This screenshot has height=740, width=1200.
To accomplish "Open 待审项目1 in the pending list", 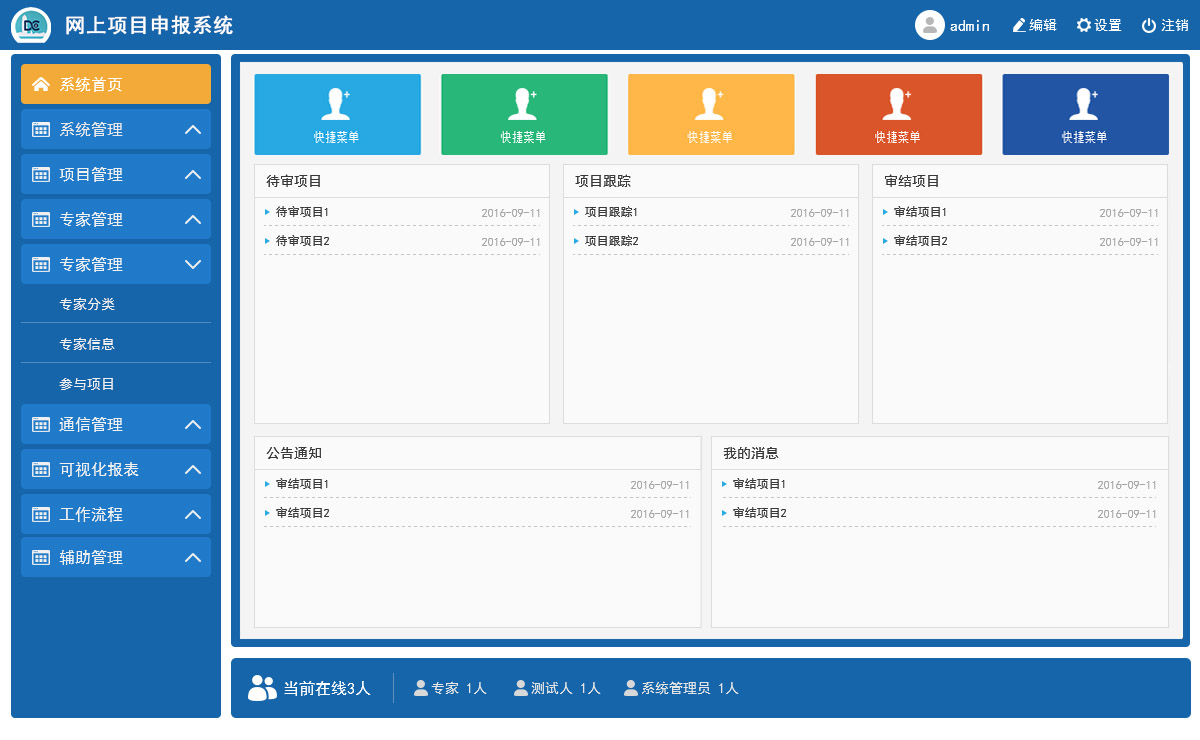I will [302, 212].
